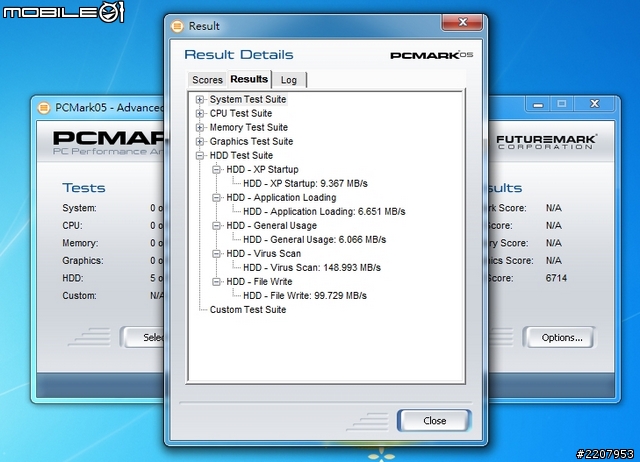
Task: Select the Graphics Test Suite row
Action: pos(251,142)
